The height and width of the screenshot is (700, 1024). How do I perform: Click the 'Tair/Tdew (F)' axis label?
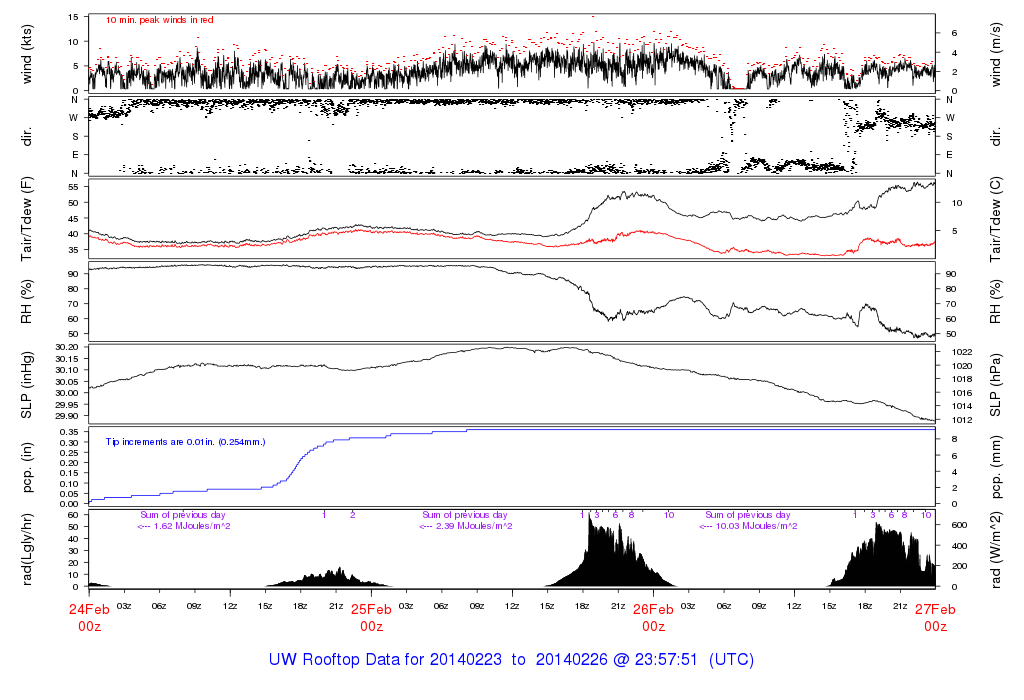[28, 218]
